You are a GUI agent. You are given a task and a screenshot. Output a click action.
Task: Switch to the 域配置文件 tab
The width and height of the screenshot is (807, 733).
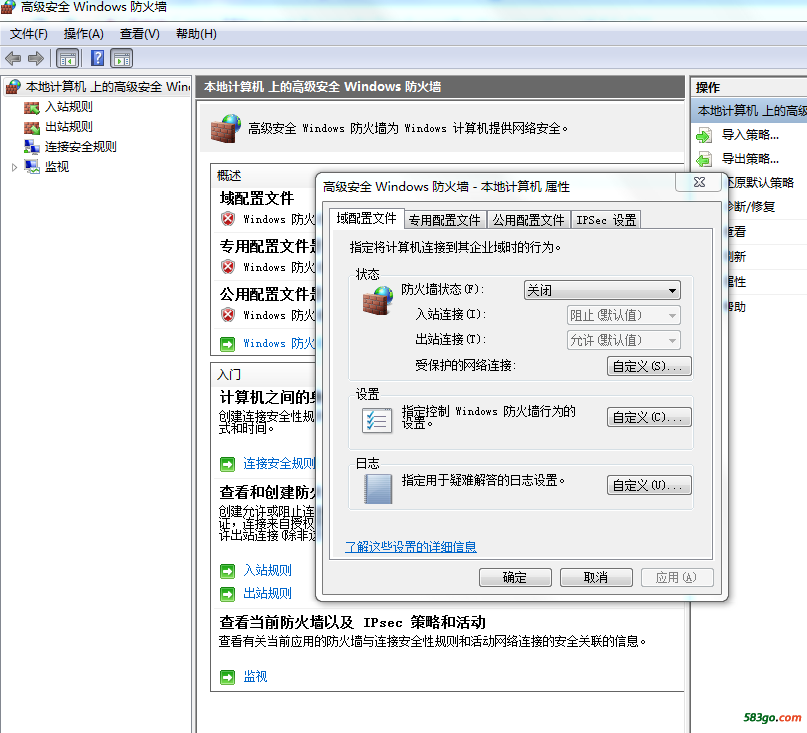point(366,219)
